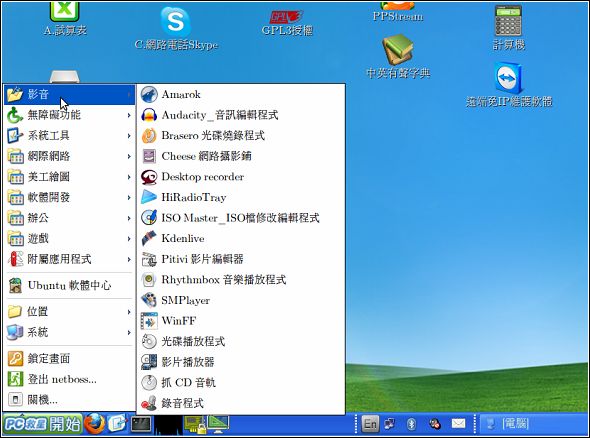Click the Bluetooth tray icon
Screen dimensions: 590x438
[x=411, y=424]
